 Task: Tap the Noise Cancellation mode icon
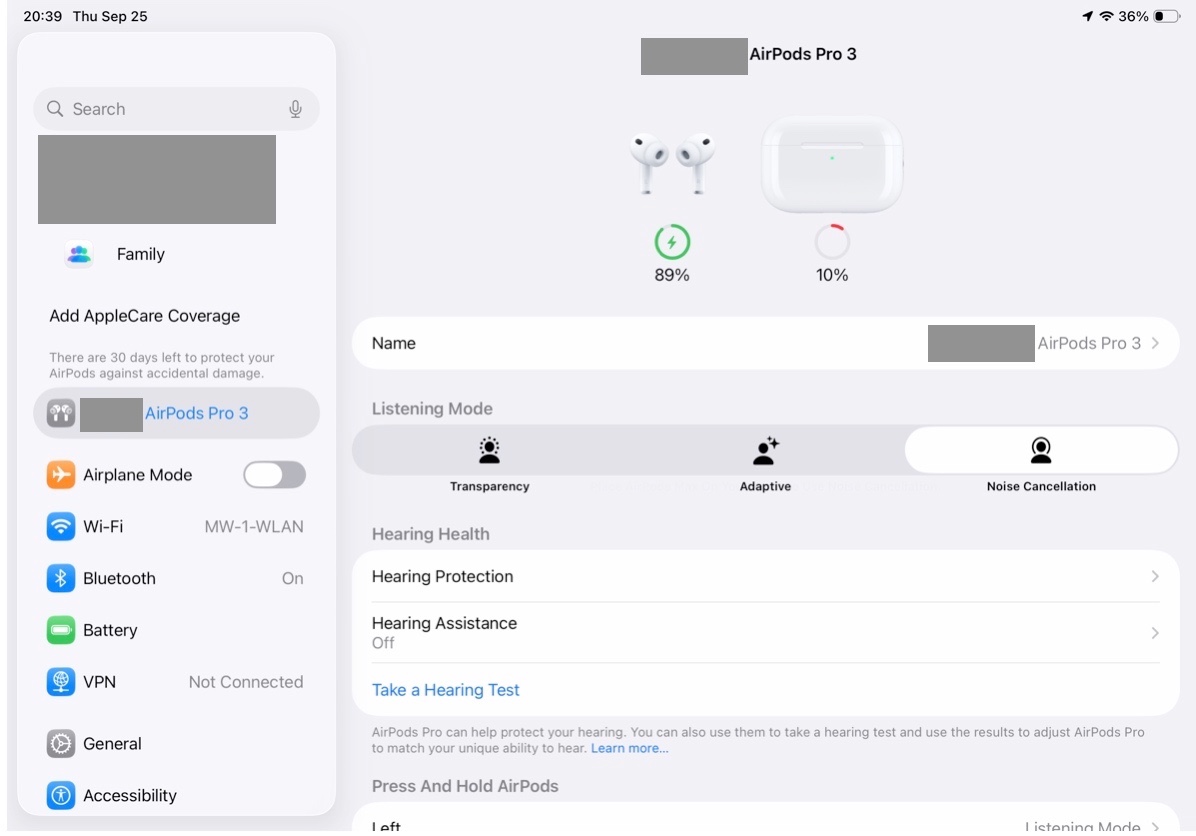(x=1041, y=450)
